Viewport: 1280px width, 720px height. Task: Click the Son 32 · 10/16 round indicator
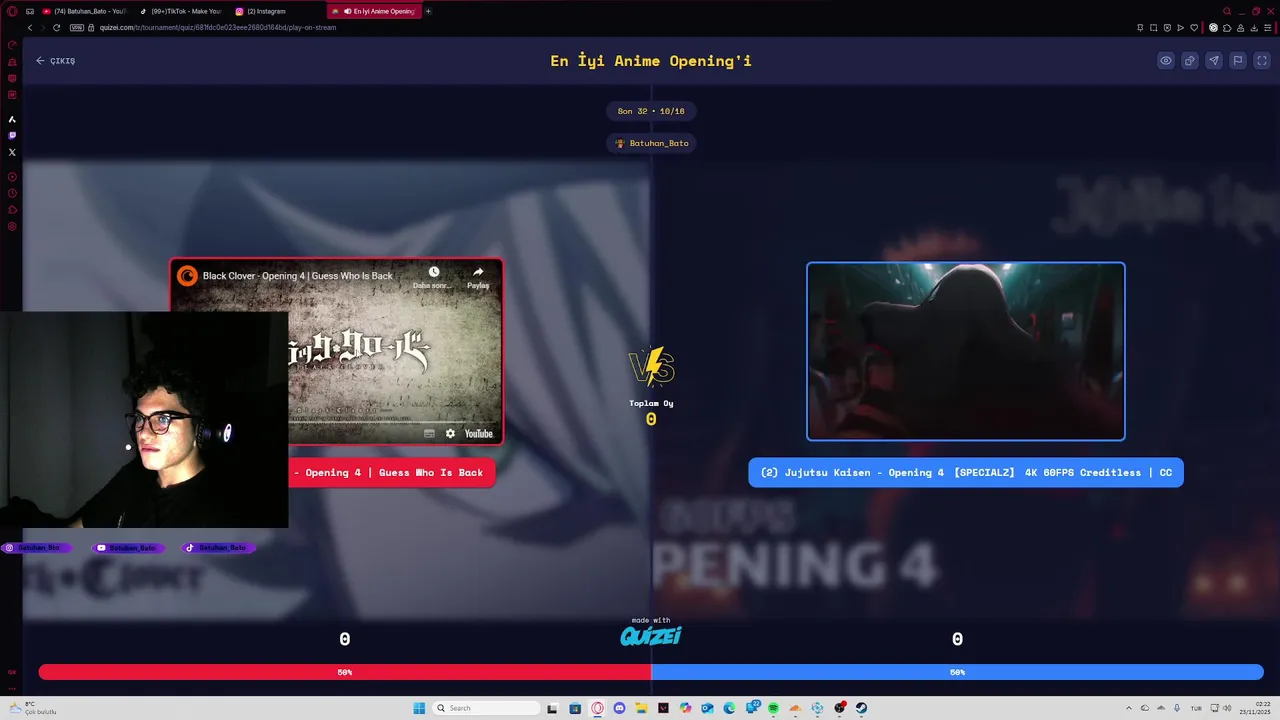click(x=651, y=111)
